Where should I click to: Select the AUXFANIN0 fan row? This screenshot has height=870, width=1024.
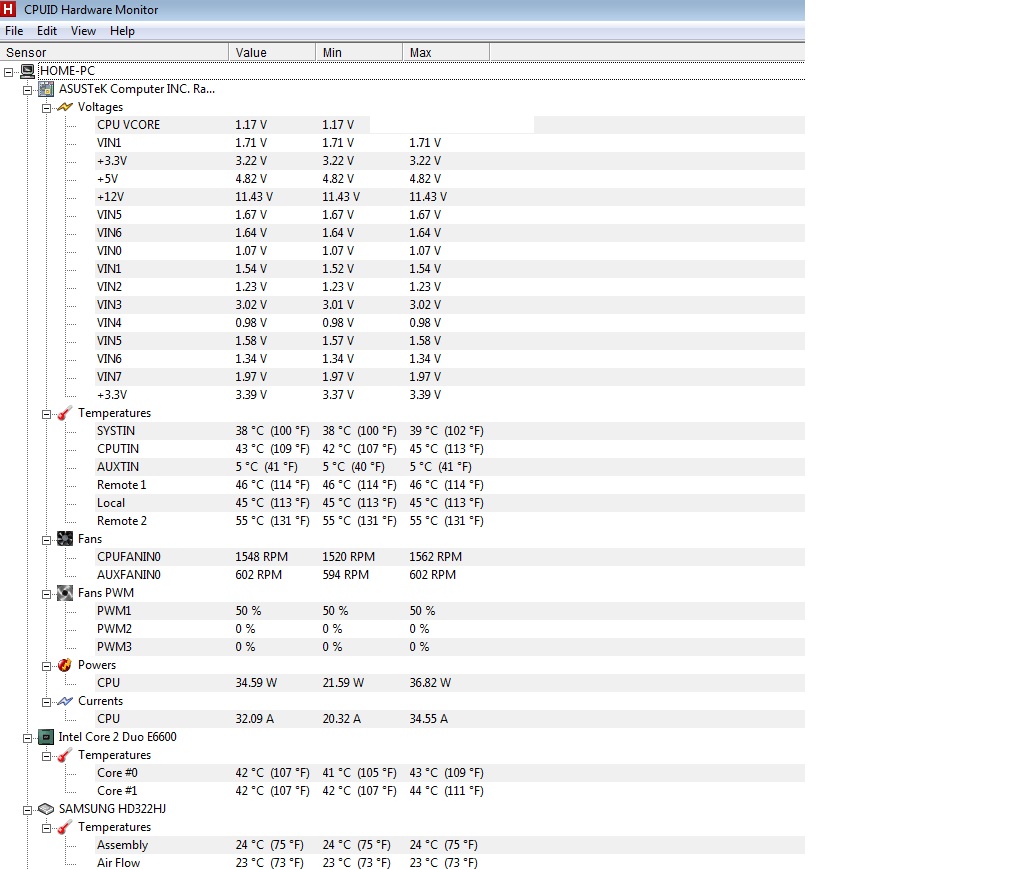point(449,575)
